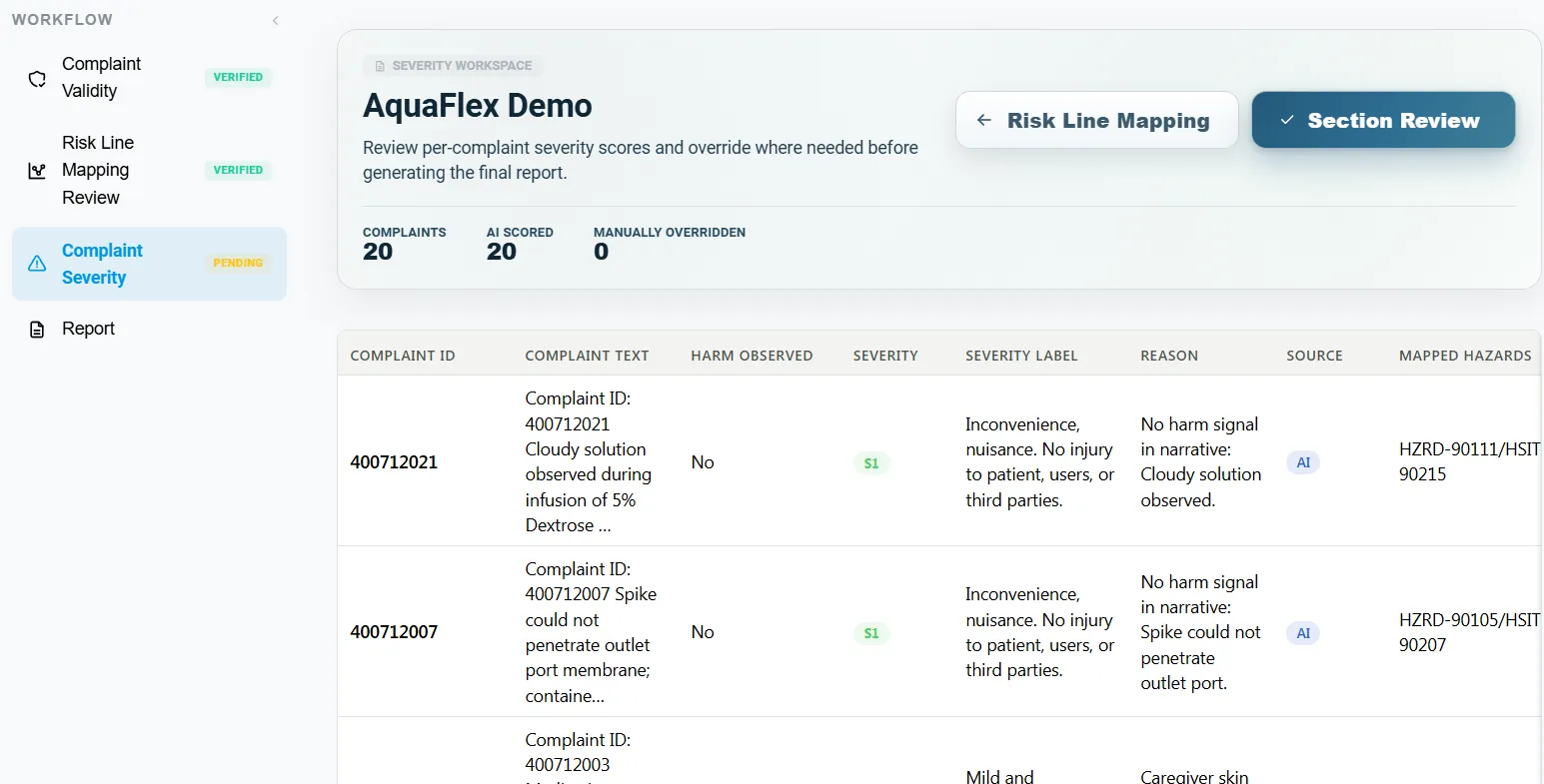
Task: Click the Harm Observed column header
Action: pos(752,356)
